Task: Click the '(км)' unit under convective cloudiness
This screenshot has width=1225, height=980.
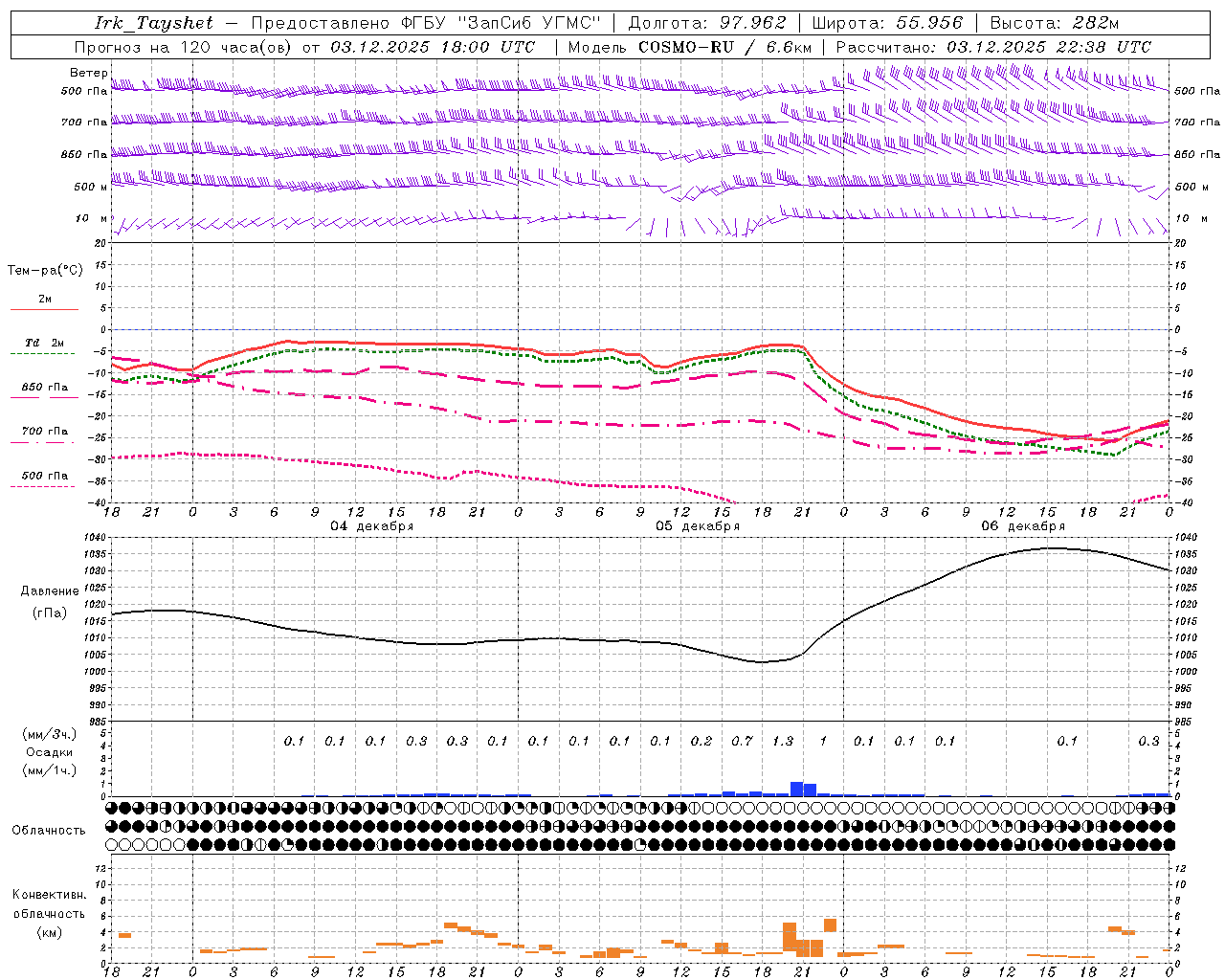Action: (50, 932)
